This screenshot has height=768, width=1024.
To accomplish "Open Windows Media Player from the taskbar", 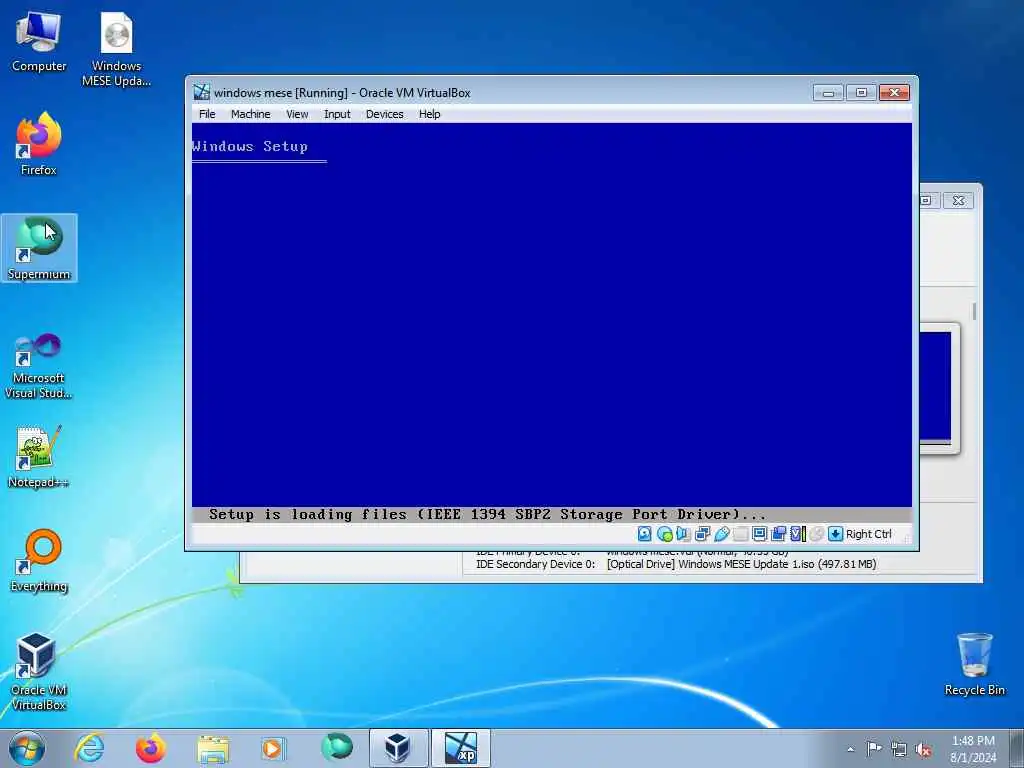I will [x=273, y=748].
